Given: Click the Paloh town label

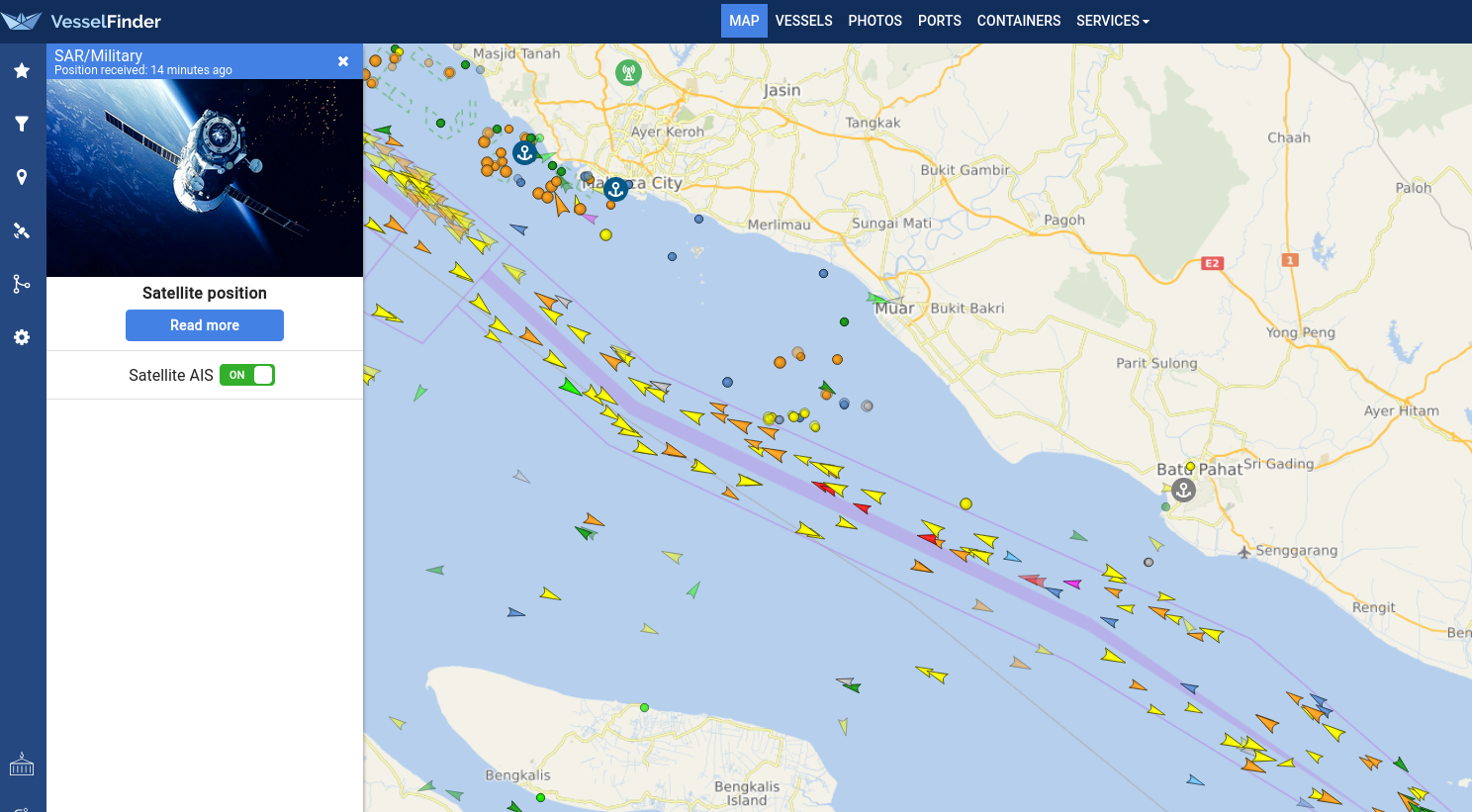Looking at the screenshot, I should [x=1414, y=188].
